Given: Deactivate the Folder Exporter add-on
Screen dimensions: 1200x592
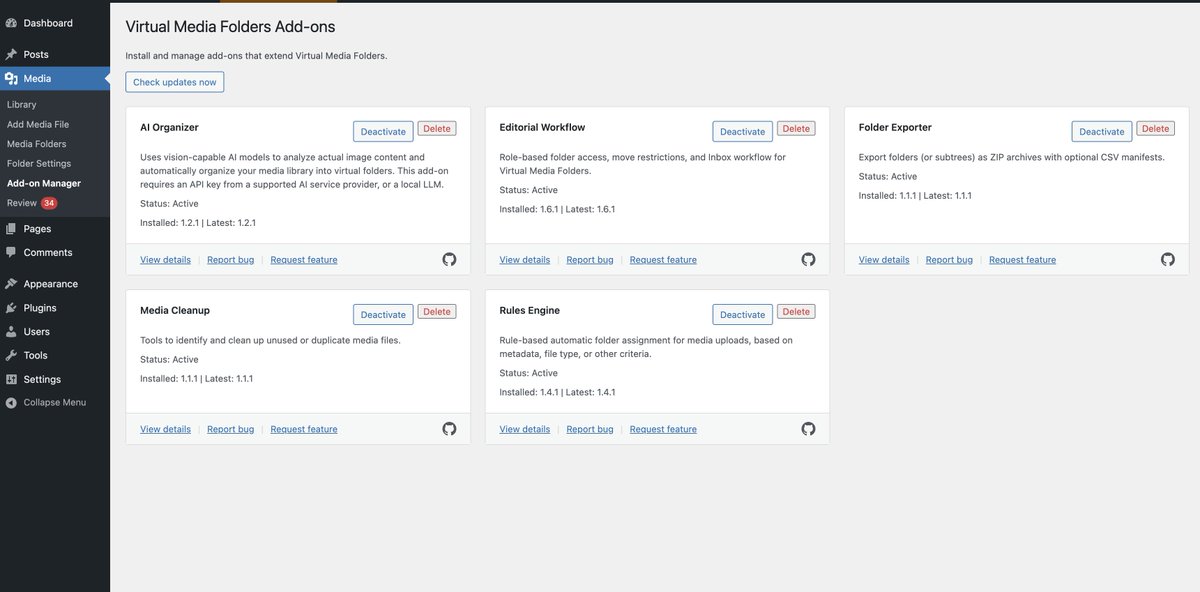Looking at the screenshot, I should point(1102,131).
